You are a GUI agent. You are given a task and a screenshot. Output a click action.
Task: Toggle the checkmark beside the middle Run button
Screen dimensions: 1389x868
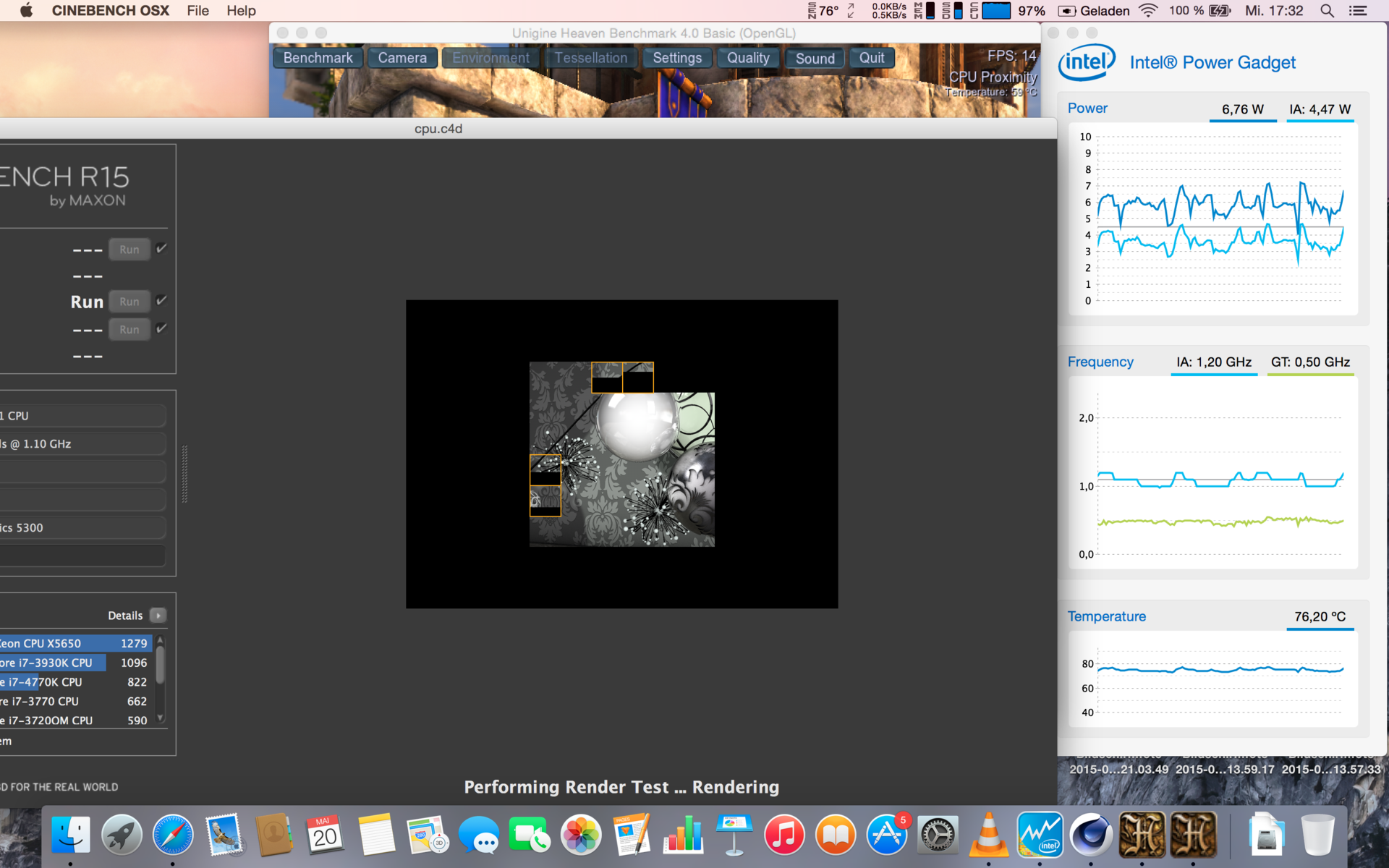pyautogui.click(x=161, y=301)
